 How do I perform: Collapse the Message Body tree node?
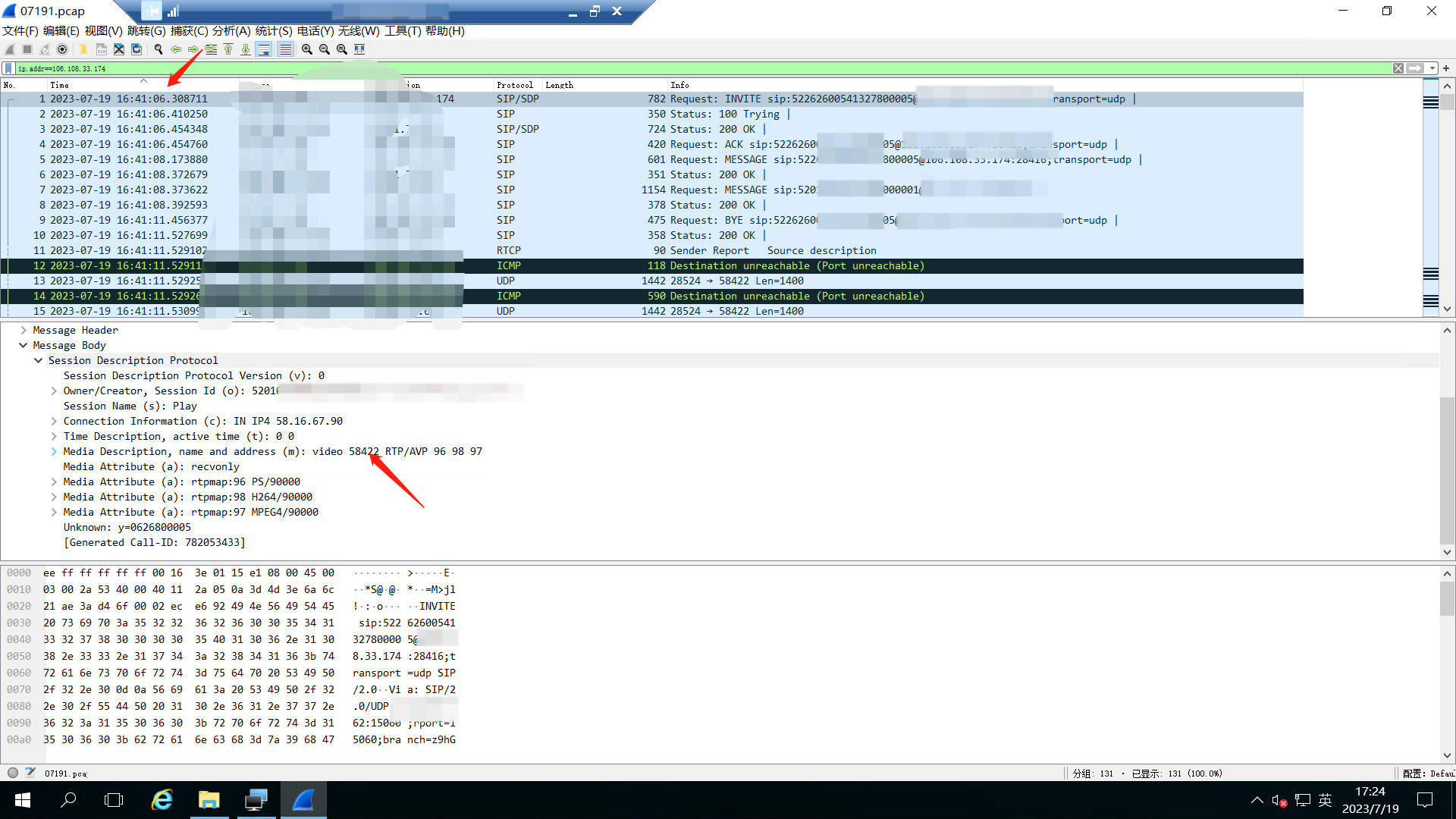click(24, 345)
